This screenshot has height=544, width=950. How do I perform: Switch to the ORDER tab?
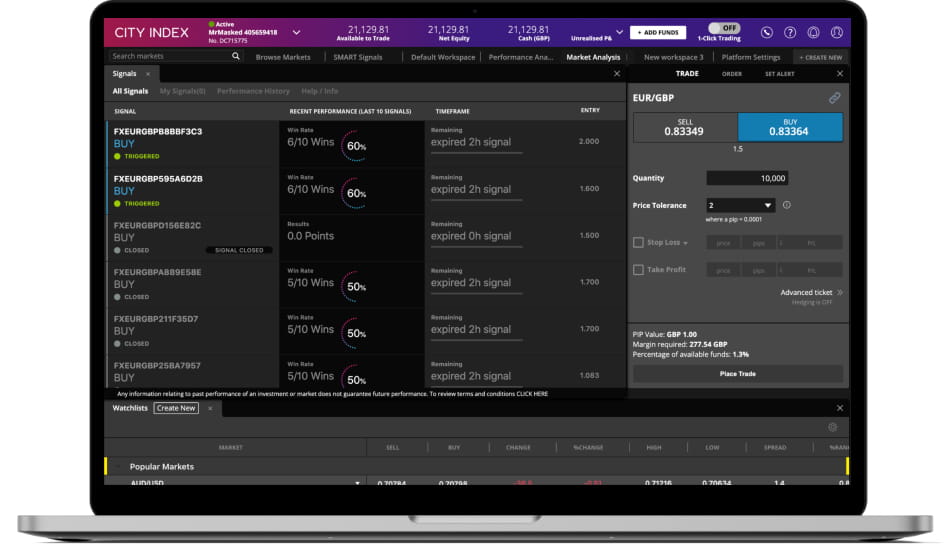click(x=731, y=74)
